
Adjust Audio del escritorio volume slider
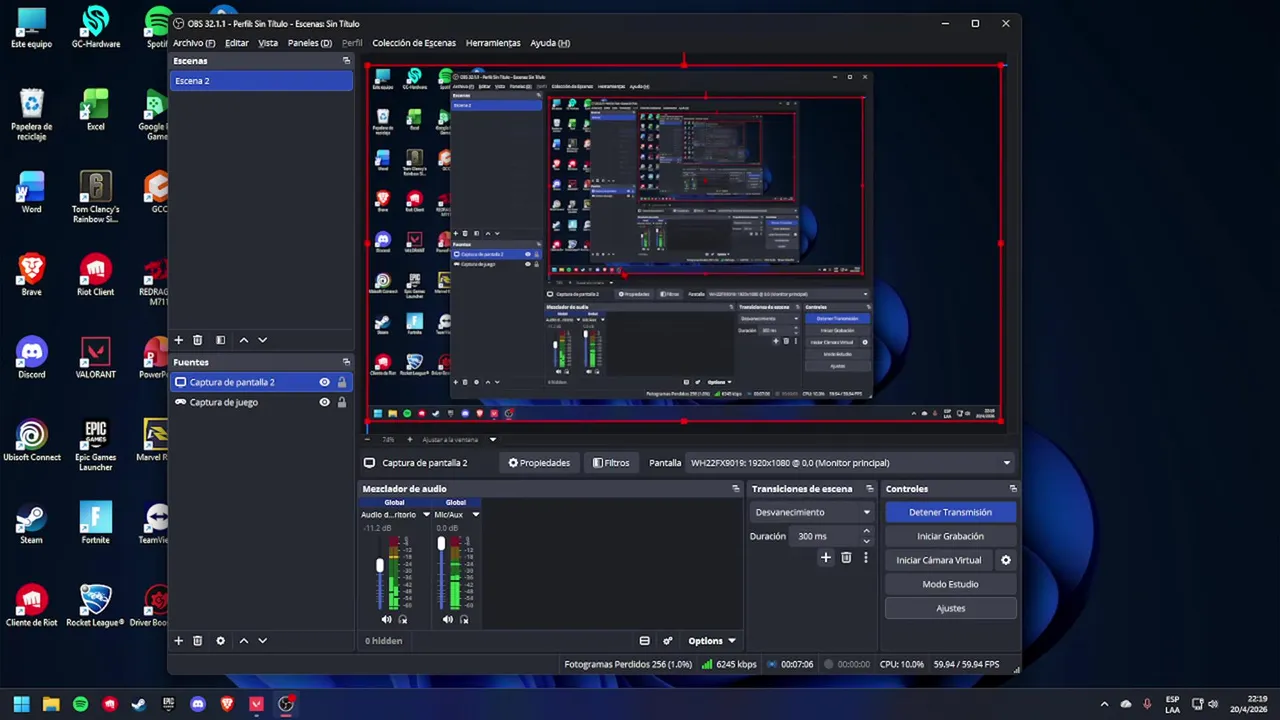pos(380,566)
